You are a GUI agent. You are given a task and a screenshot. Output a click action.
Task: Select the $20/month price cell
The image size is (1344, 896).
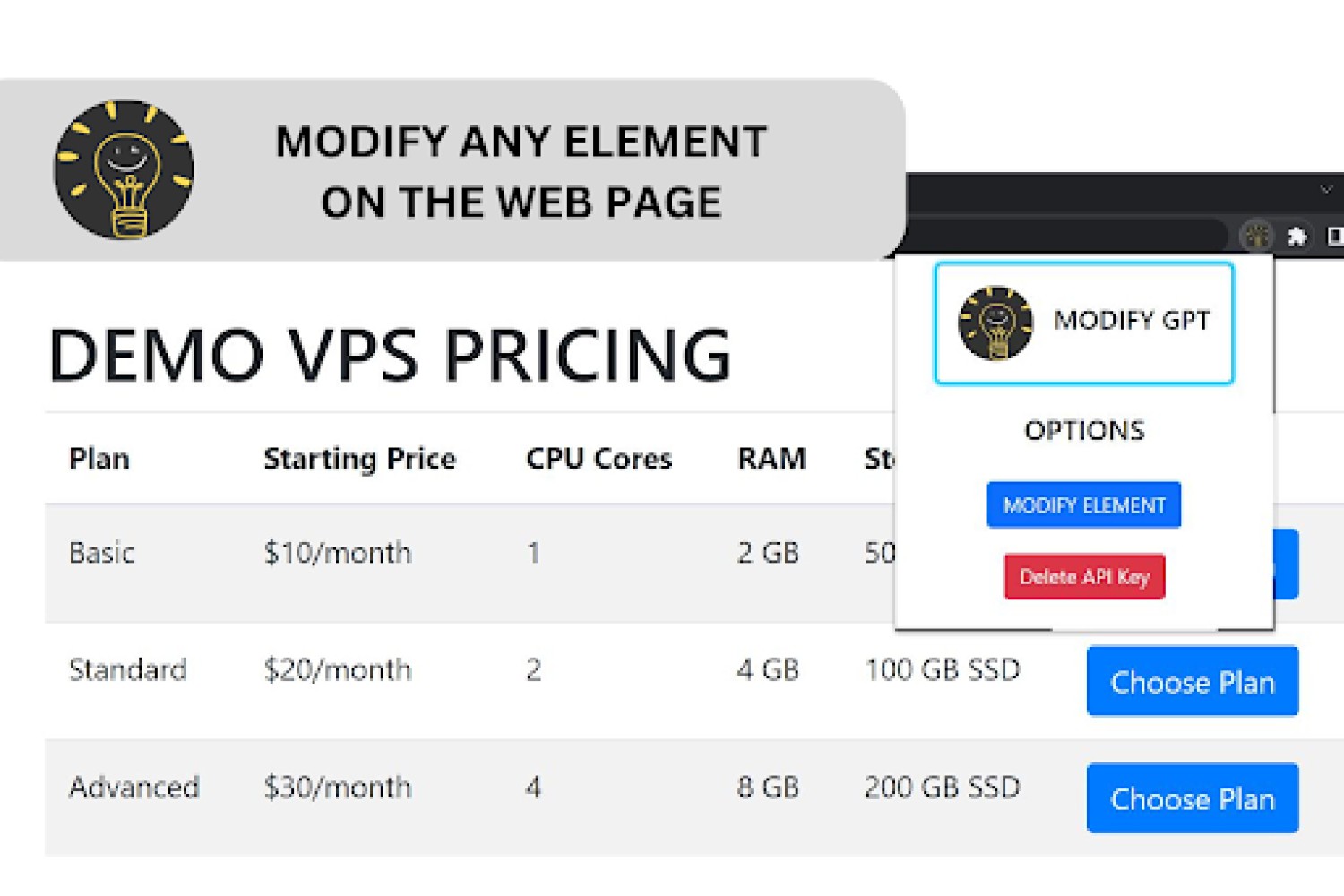pos(338,669)
